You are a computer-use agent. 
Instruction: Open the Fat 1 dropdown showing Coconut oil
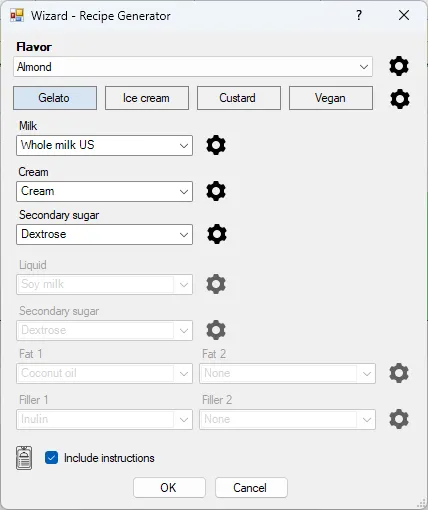point(104,373)
